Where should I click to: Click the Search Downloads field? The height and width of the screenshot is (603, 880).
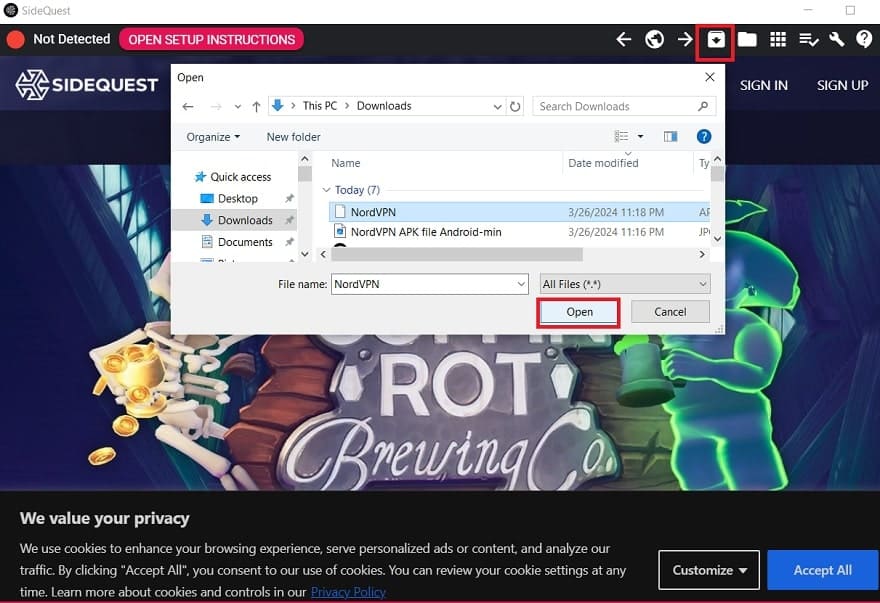(x=624, y=106)
